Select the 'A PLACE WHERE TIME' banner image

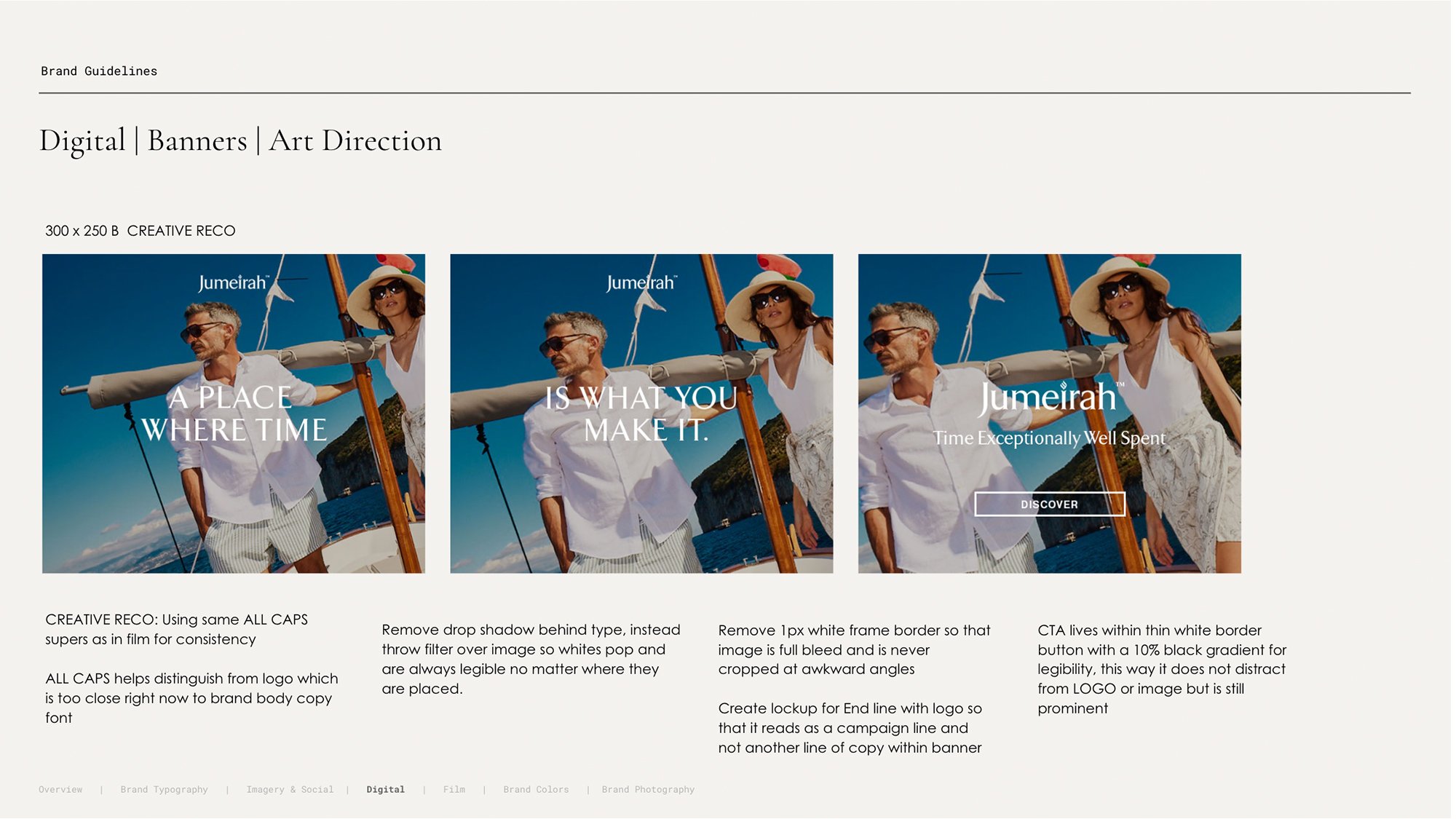(x=234, y=414)
